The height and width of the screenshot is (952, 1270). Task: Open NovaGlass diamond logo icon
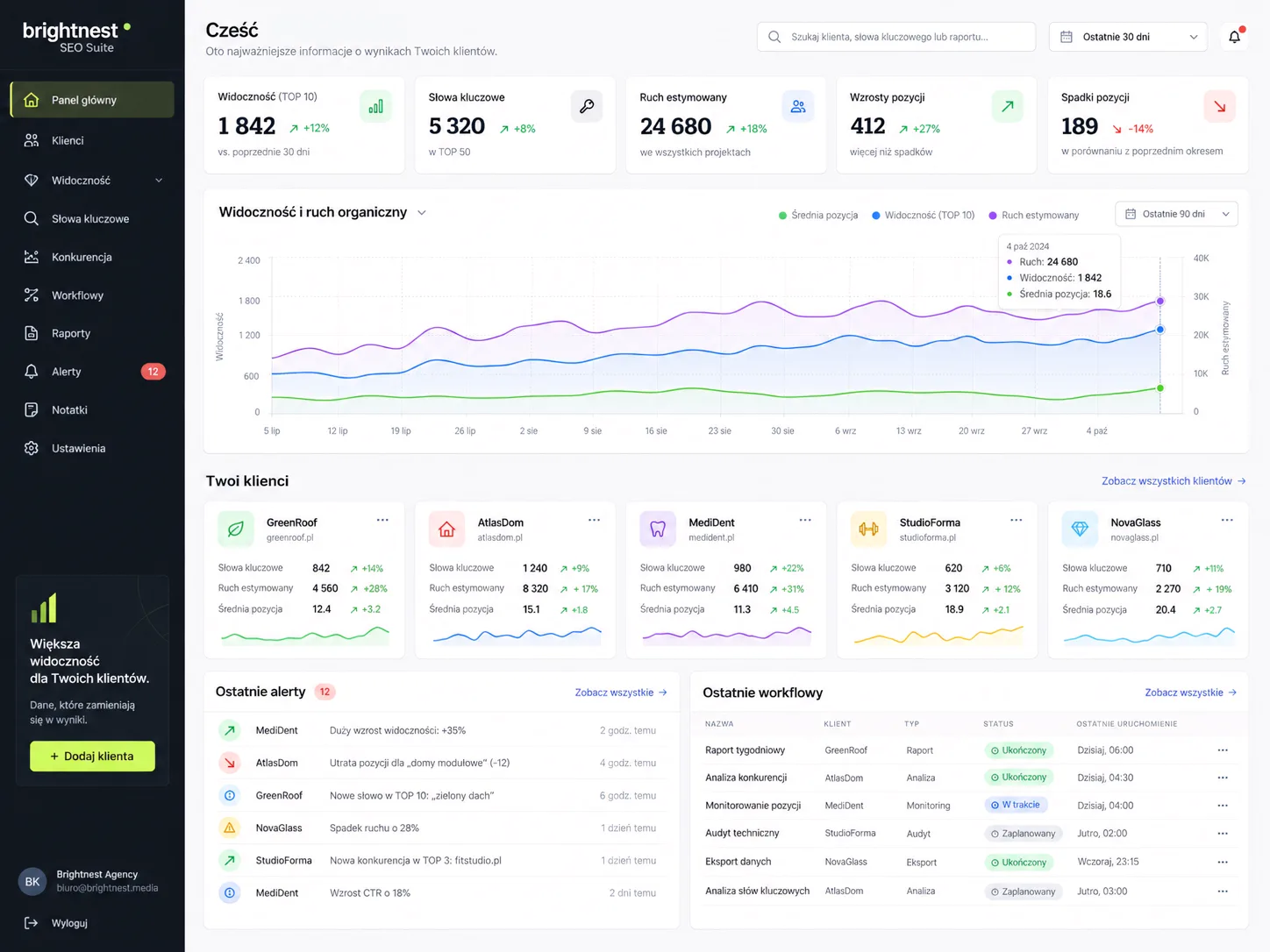click(x=1080, y=529)
